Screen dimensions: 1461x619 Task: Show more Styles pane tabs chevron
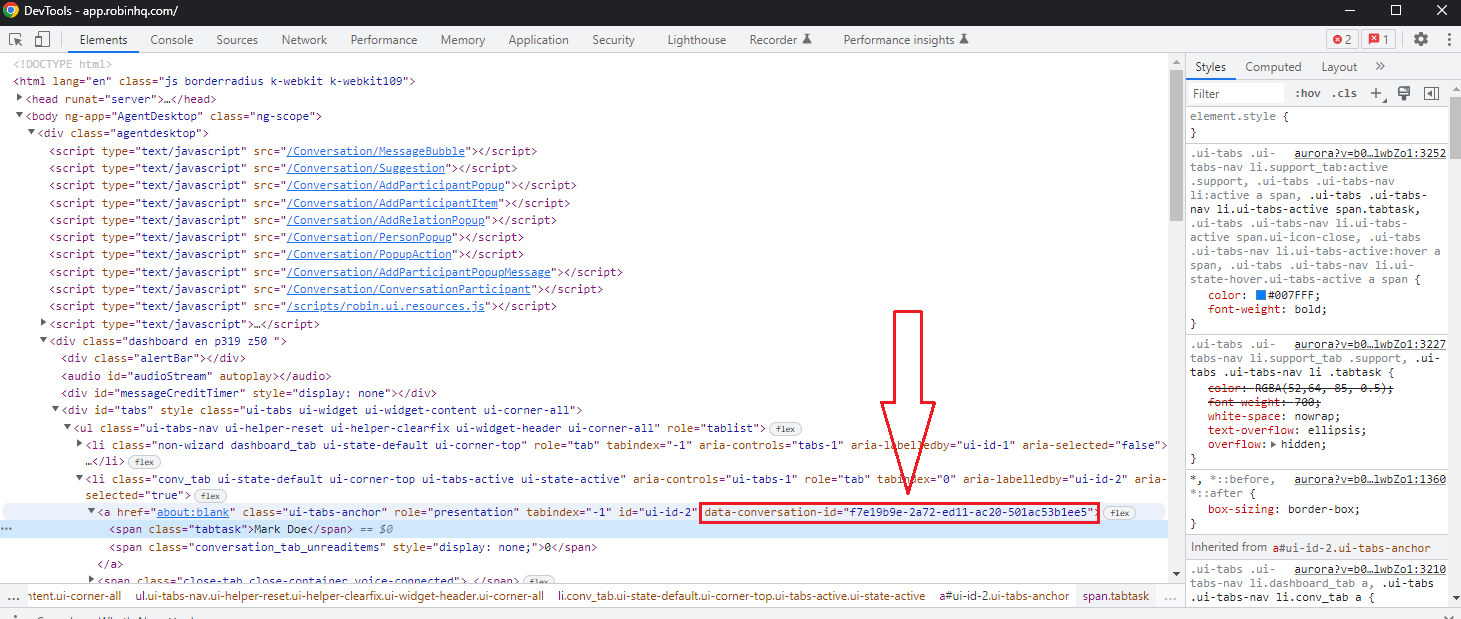point(1380,67)
